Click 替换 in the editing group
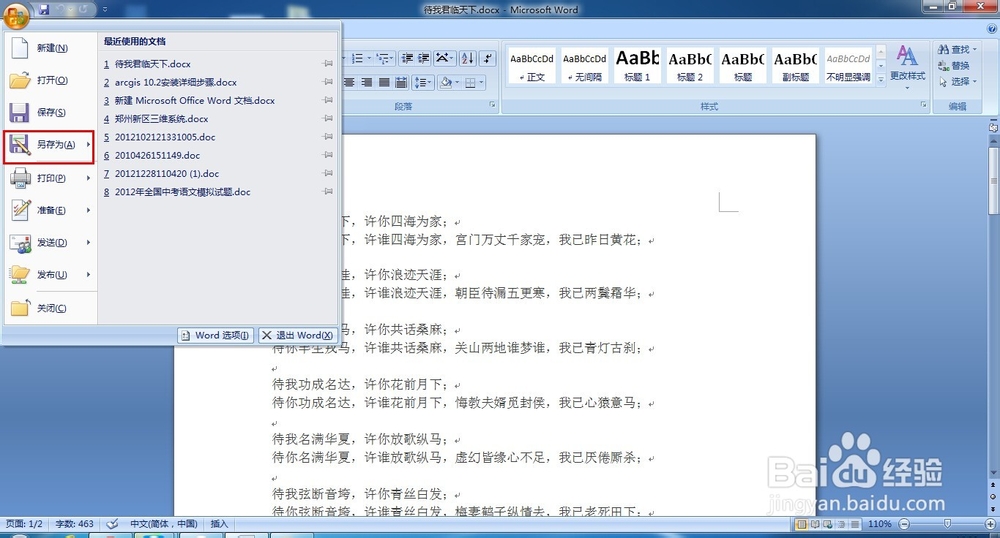Screen dimensions: 1000x538 tap(954, 66)
